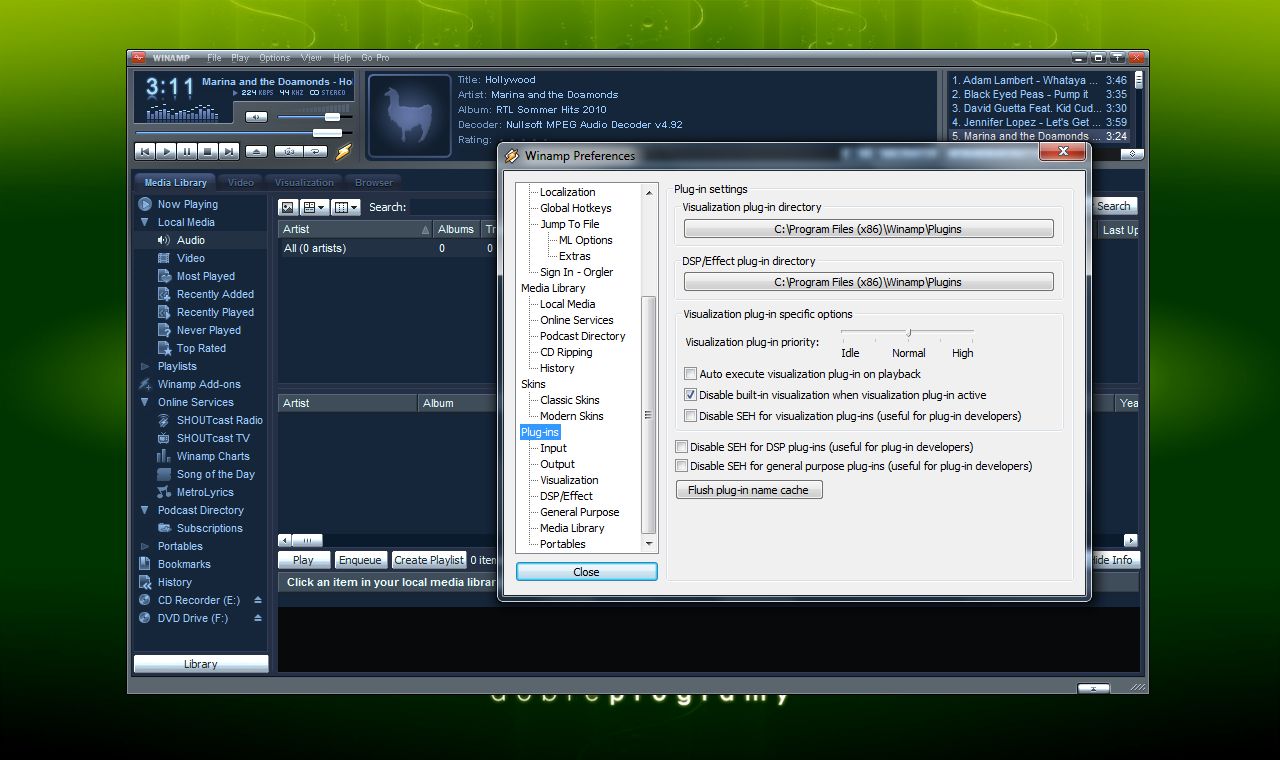This screenshot has width=1280, height=760.
Task: Expand the Portables tree node
Action: click(x=145, y=546)
